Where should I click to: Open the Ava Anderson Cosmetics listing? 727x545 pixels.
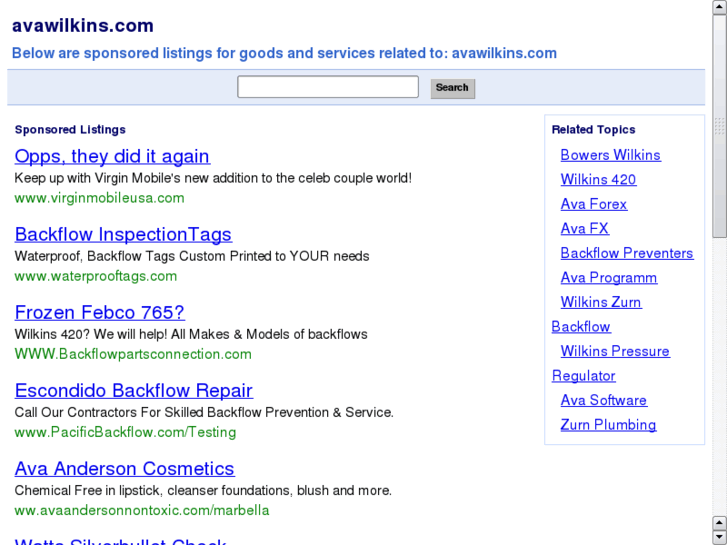[x=125, y=468]
